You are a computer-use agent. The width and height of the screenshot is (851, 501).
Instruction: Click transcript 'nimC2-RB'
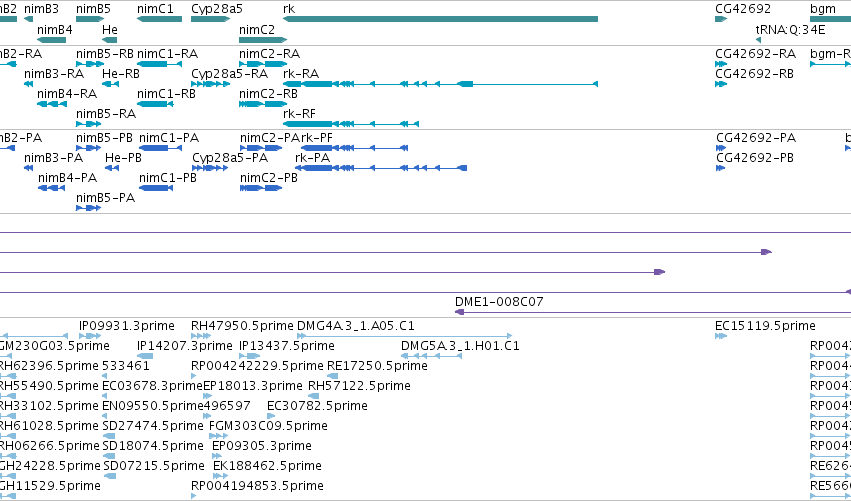click(263, 104)
